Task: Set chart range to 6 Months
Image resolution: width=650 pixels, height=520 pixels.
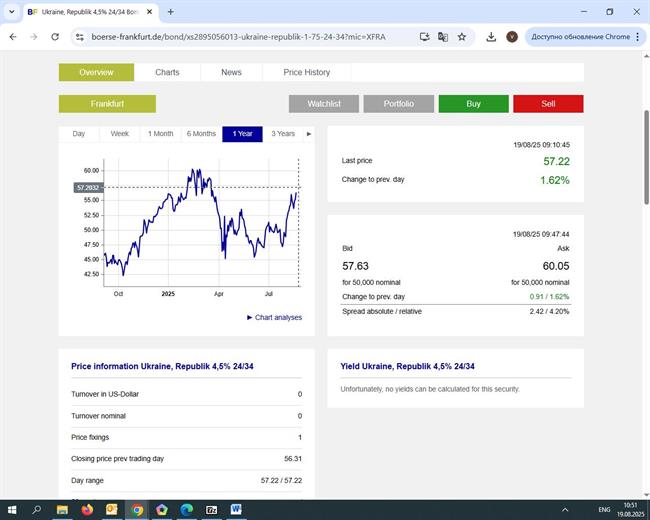Action: pyautogui.click(x=201, y=134)
